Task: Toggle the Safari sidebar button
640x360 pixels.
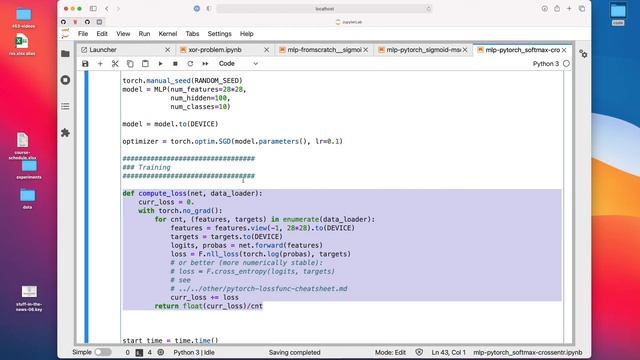Action: pos(93,9)
